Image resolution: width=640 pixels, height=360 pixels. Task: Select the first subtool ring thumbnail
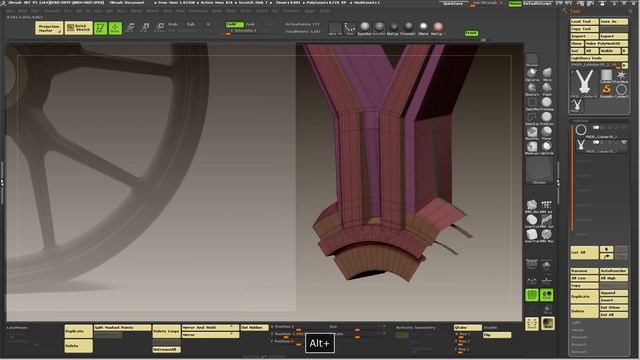pos(581,130)
